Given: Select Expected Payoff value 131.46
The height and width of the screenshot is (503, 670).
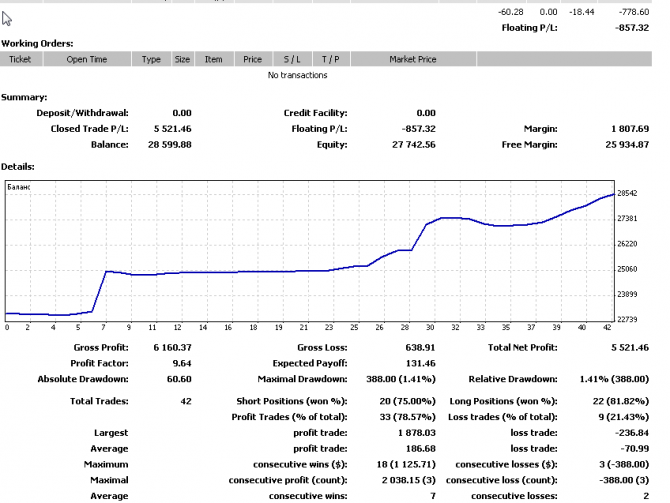Looking at the screenshot, I should click(420, 364).
